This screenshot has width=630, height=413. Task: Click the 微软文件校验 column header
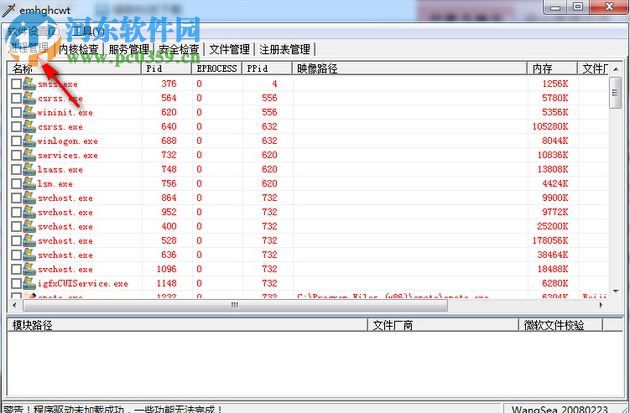[560, 325]
